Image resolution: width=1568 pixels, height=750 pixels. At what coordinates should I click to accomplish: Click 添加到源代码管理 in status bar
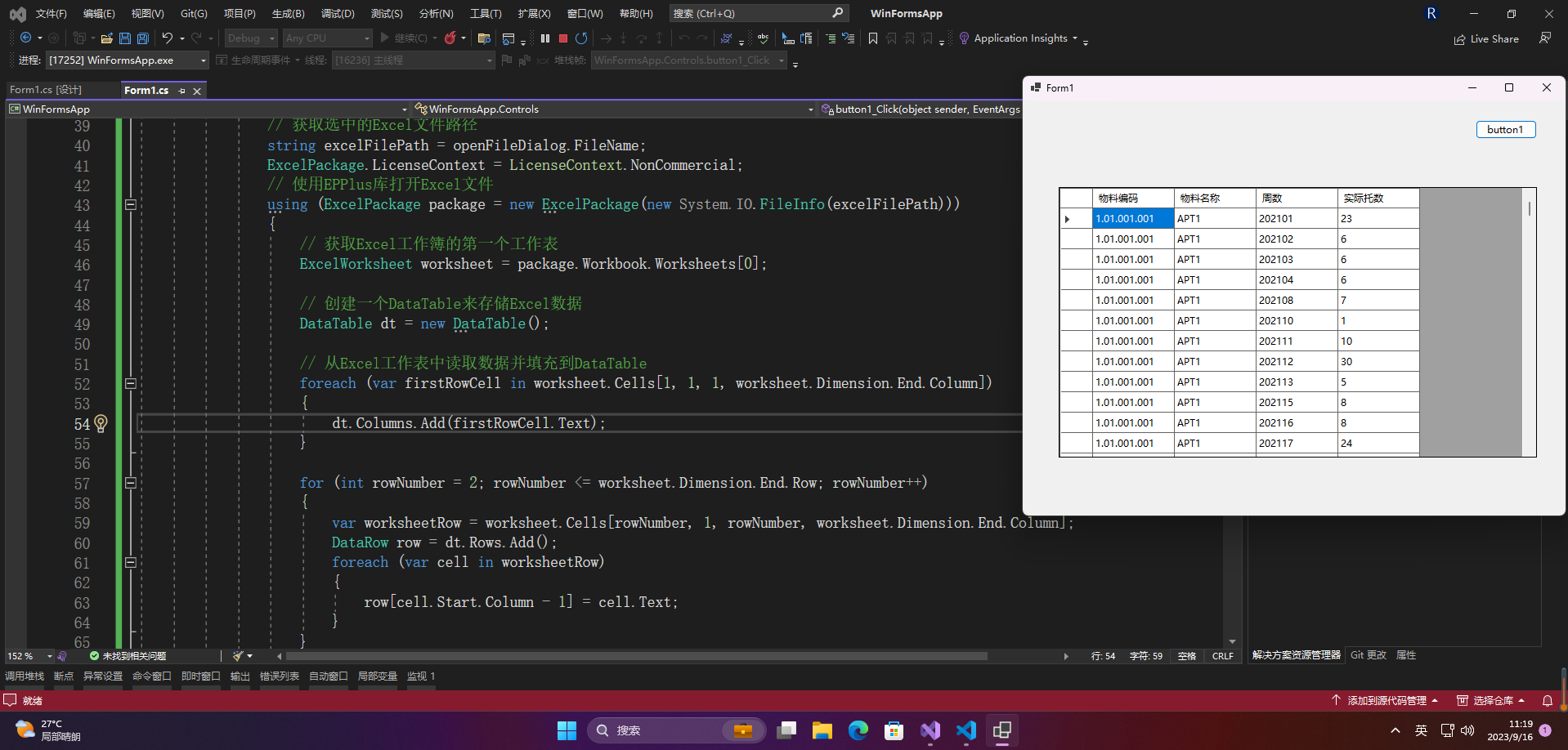tap(1384, 701)
